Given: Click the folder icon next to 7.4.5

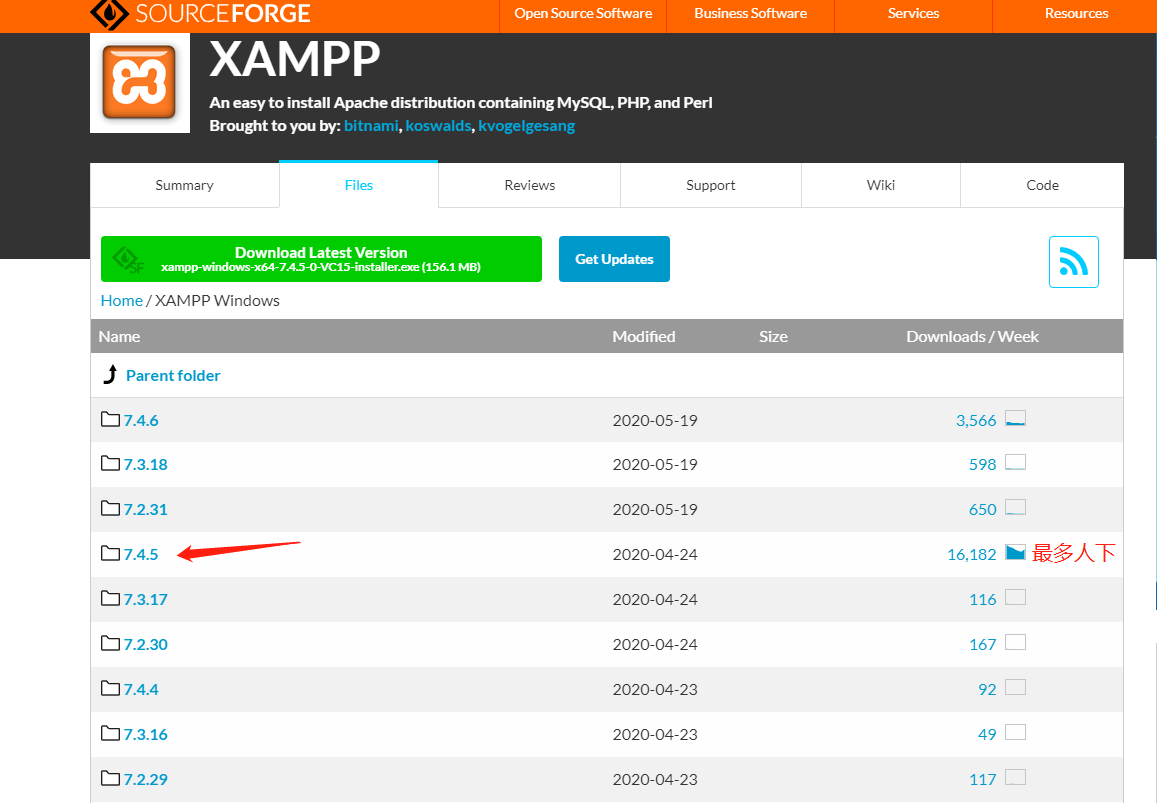Looking at the screenshot, I should (x=110, y=553).
